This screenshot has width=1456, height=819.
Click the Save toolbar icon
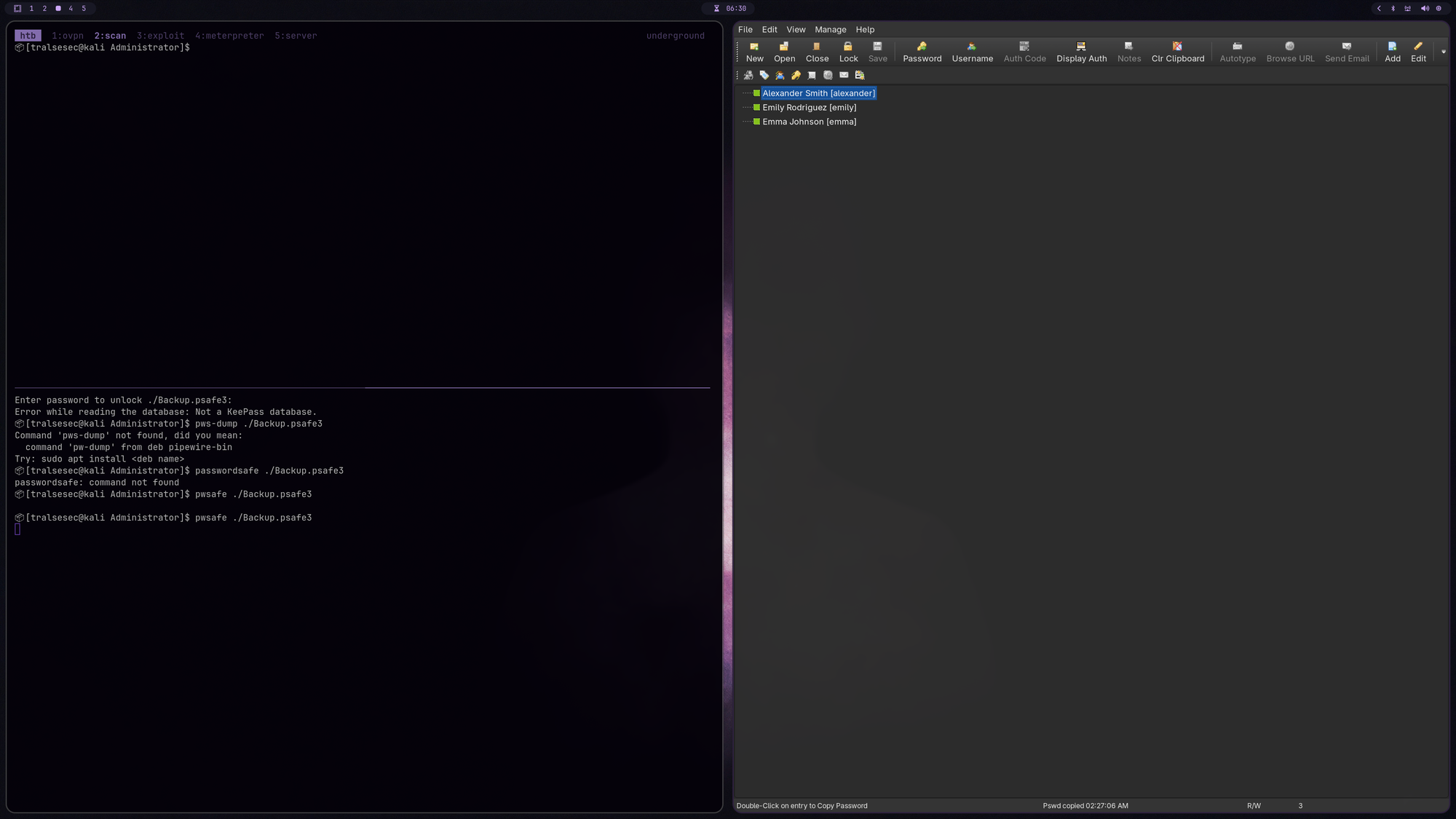coord(877,51)
